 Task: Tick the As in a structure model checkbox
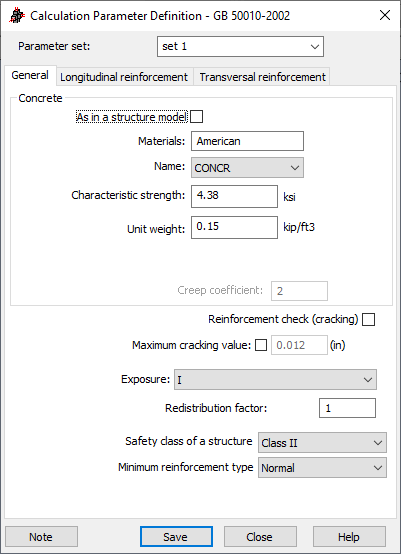point(196,117)
